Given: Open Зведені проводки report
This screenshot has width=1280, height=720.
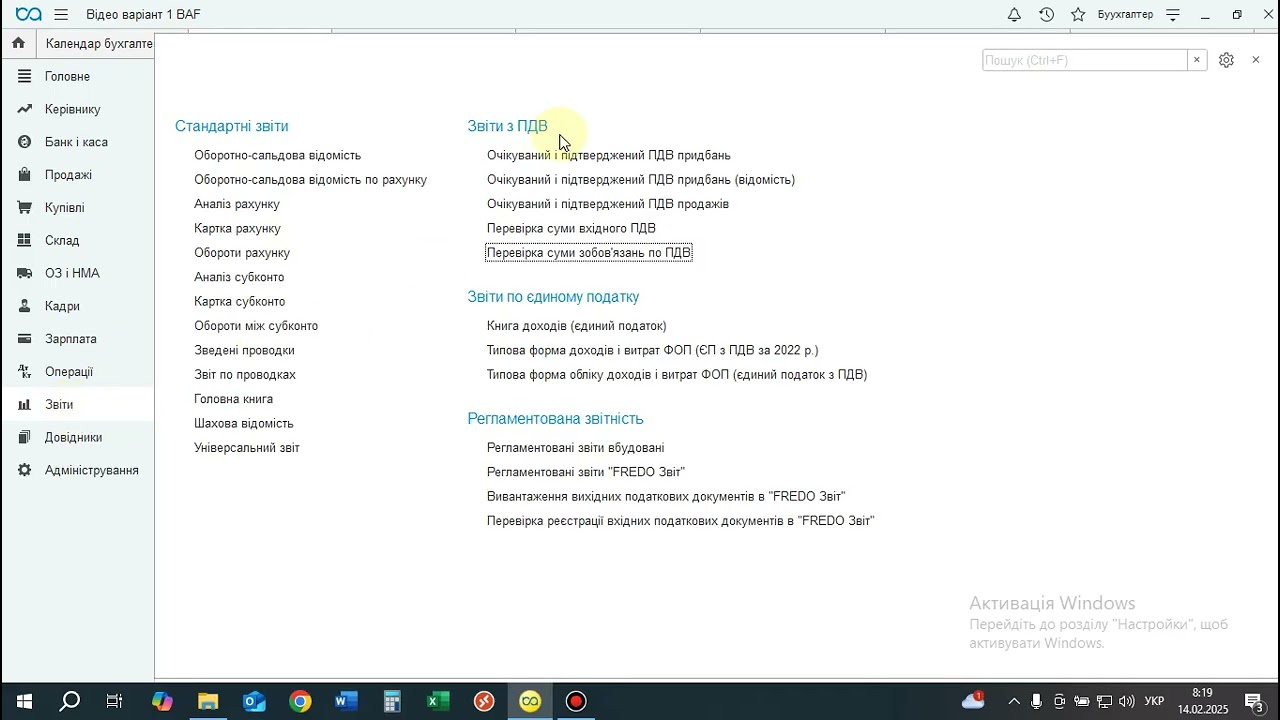Looking at the screenshot, I should pos(244,350).
